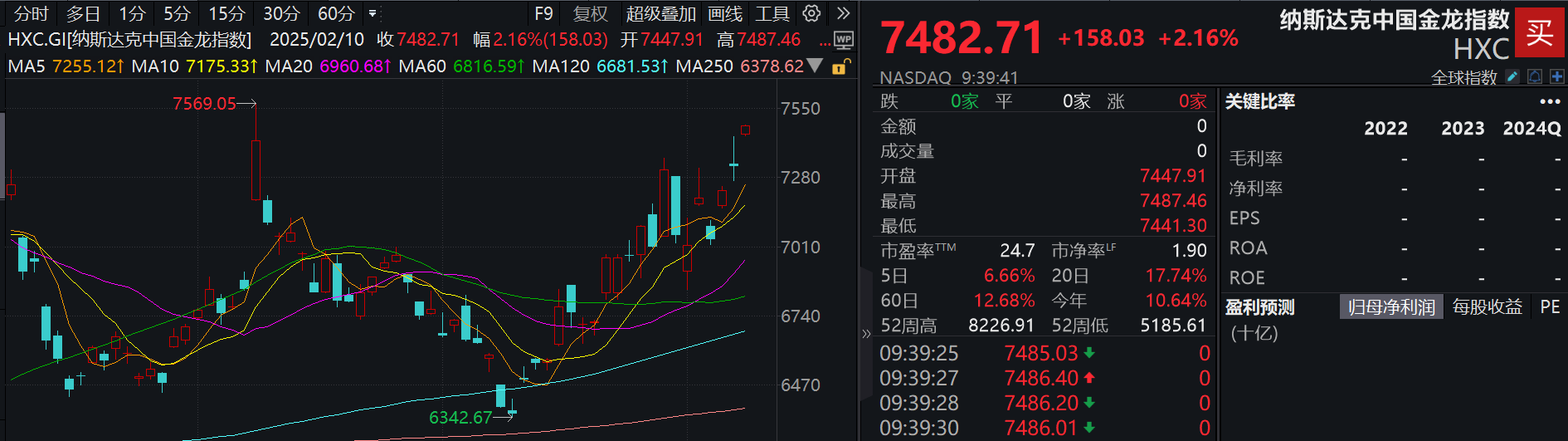
Task: Click the 2022 column header
Action: [1385, 129]
